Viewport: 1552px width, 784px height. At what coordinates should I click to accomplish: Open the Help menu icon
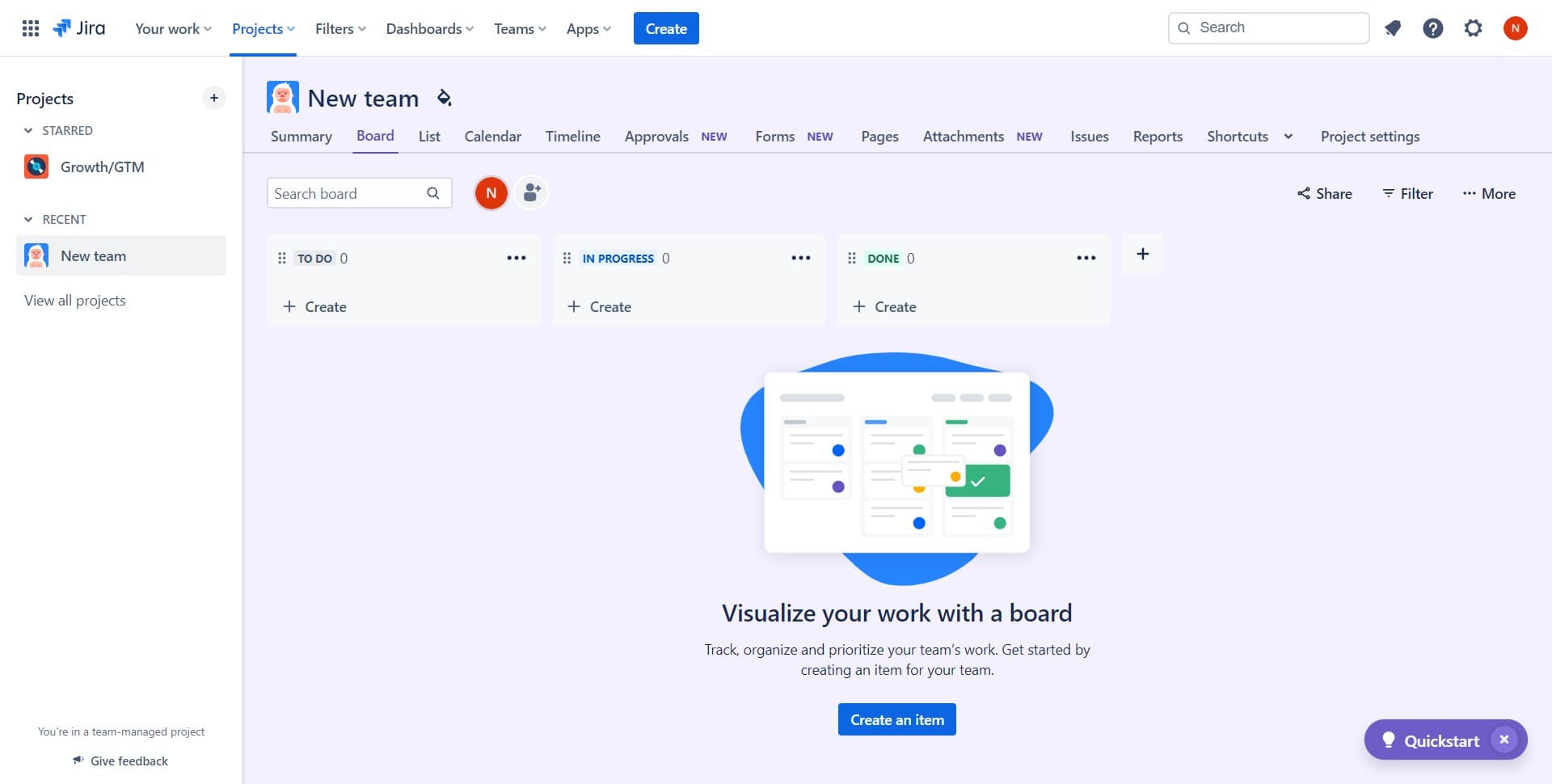pyautogui.click(x=1433, y=27)
